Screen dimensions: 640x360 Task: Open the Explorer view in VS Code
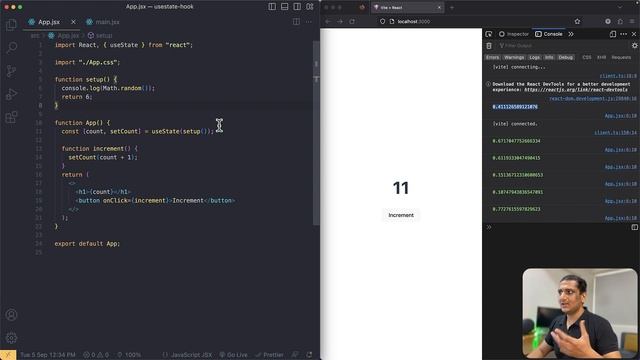(x=11, y=24)
